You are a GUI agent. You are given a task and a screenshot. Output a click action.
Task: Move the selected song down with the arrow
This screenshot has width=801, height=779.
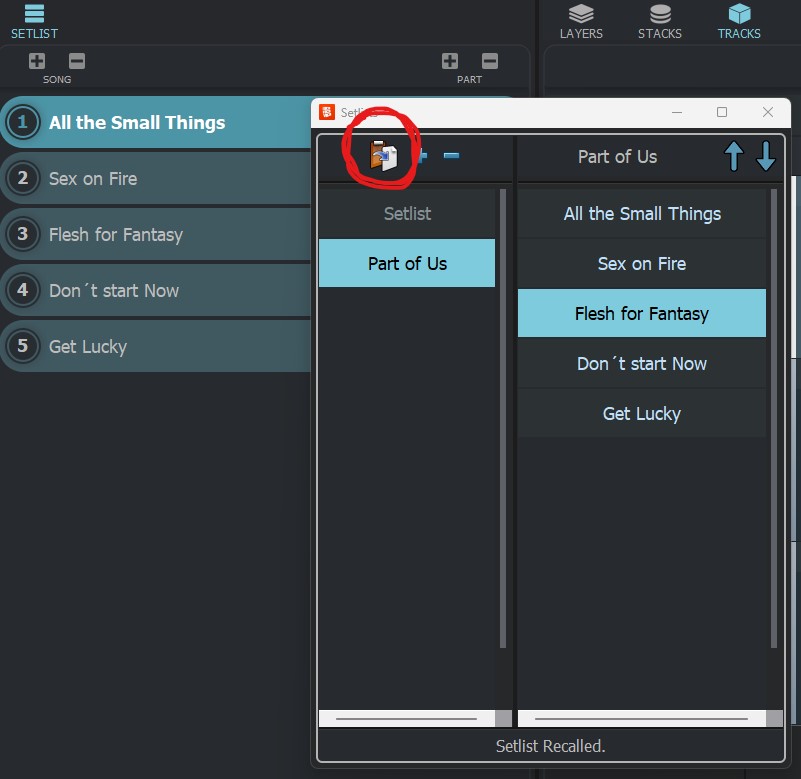[x=766, y=156]
